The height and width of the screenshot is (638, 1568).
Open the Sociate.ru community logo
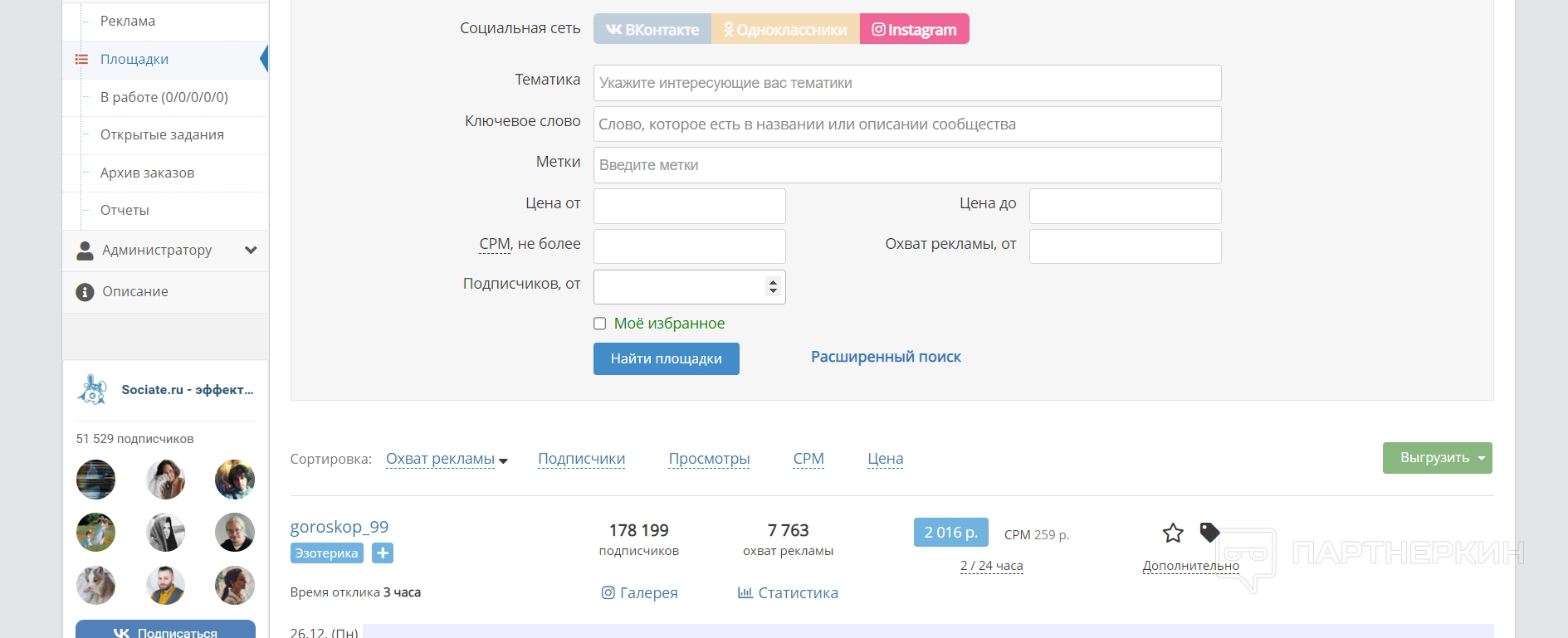(x=92, y=390)
